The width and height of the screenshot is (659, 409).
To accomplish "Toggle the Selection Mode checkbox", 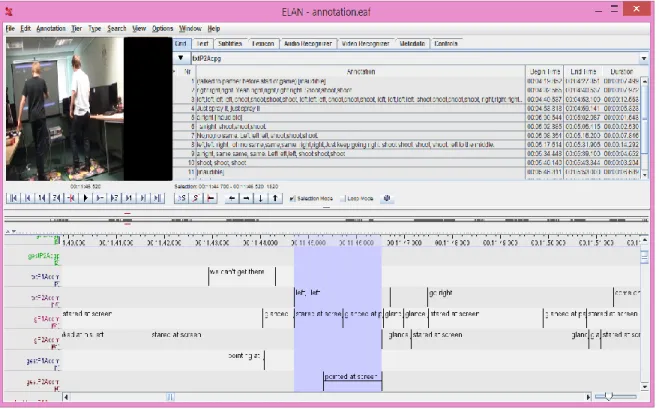I will [293, 198].
